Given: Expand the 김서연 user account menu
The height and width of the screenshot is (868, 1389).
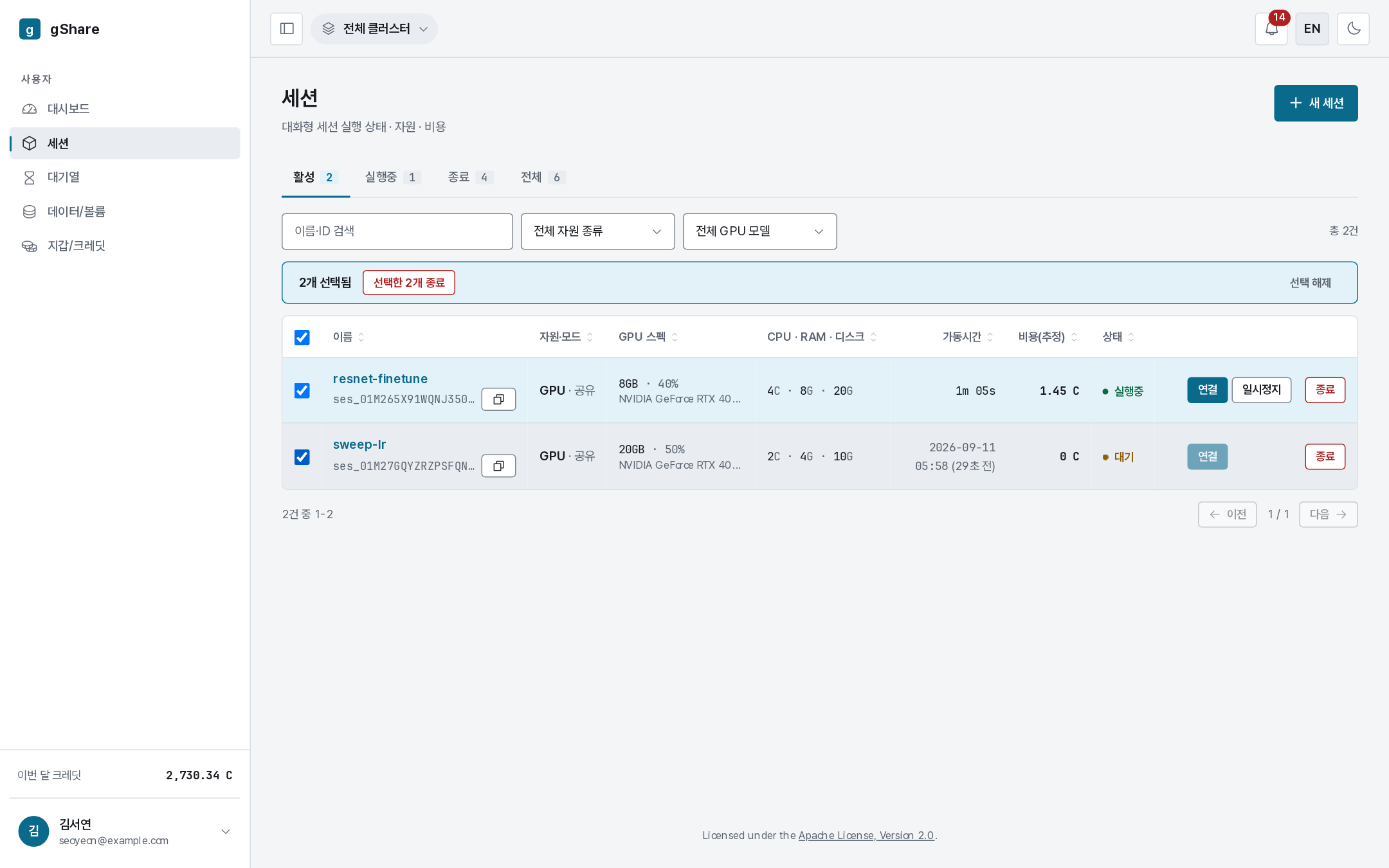Looking at the screenshot, I should point(125,831).
